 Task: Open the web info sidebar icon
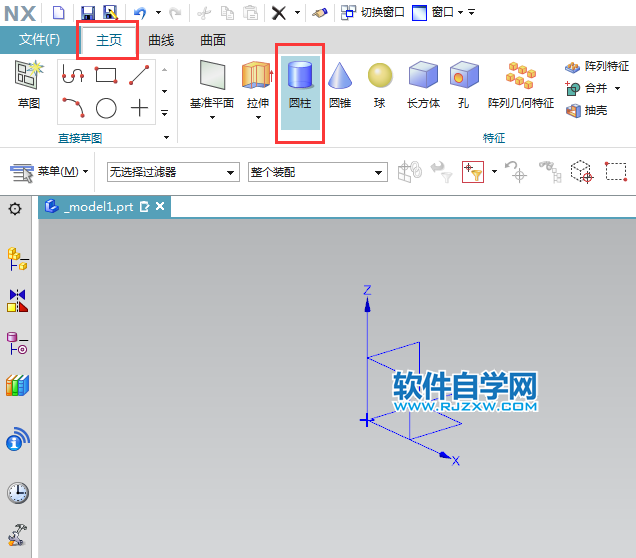tap(17, 439)
